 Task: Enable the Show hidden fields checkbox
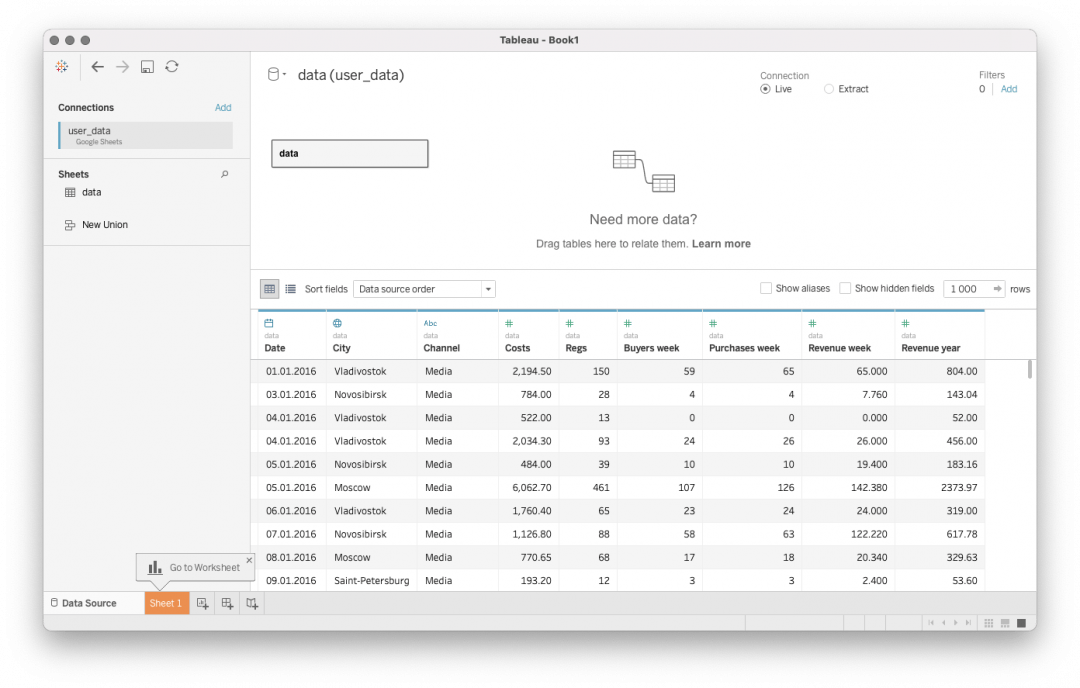click(x=845, y=288)
